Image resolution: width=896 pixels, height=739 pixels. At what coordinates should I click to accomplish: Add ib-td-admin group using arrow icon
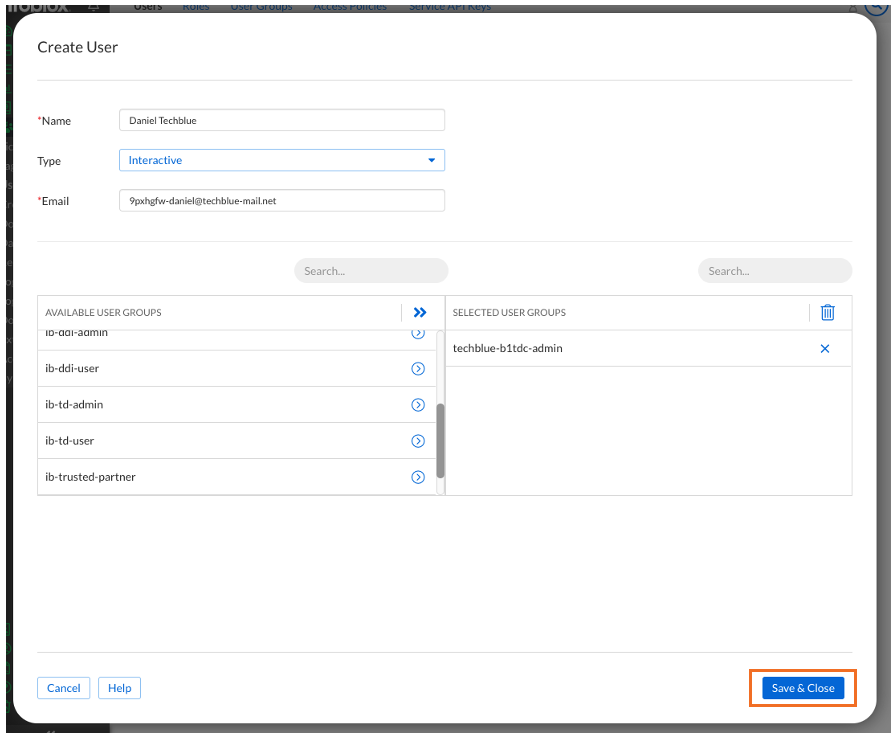[x=418, y=405]
